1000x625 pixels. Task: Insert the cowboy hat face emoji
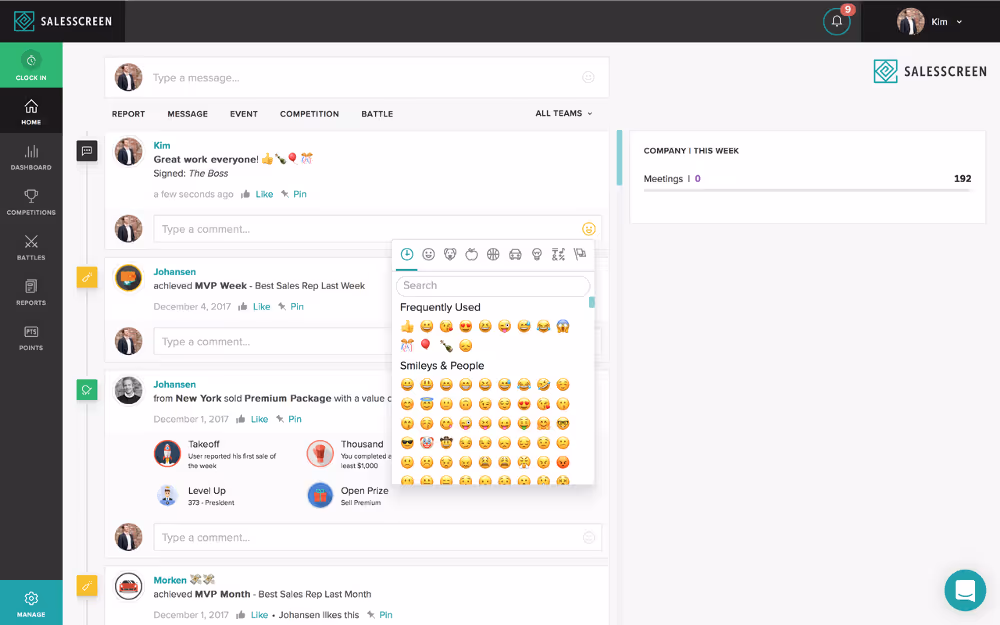(x=446, y=443)
